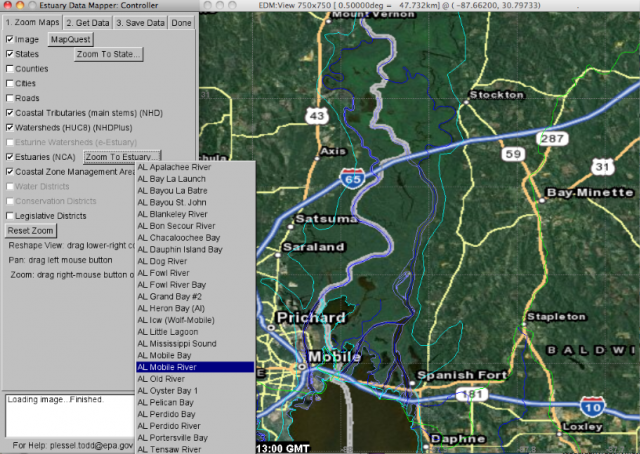Uncheck the Image layer checkbox

10,39
